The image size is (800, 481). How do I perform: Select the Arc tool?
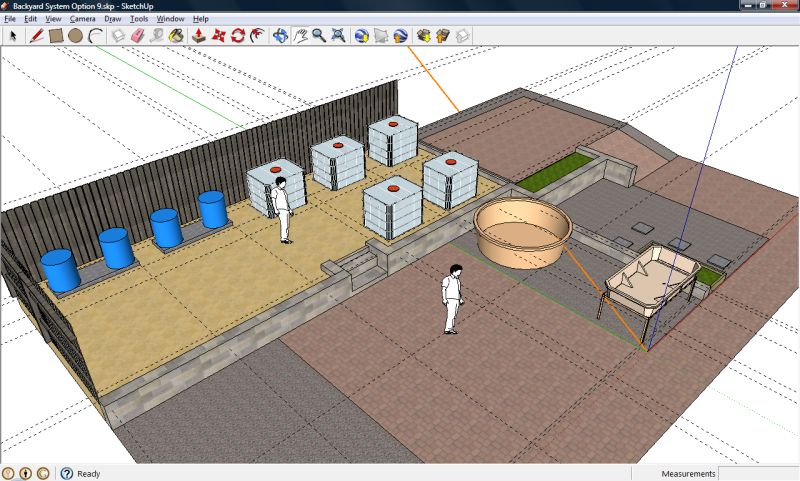pos(95,36)
